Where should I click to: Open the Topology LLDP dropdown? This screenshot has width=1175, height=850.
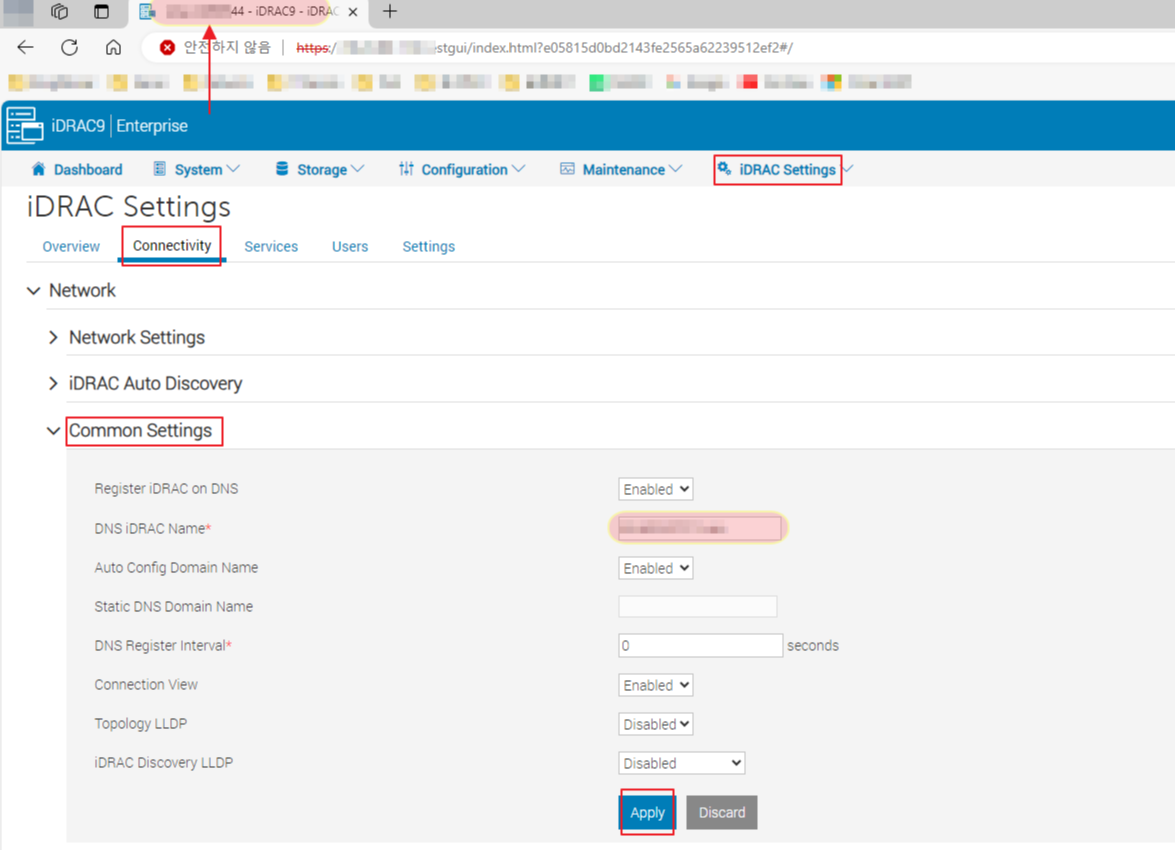tap(656, 724)
